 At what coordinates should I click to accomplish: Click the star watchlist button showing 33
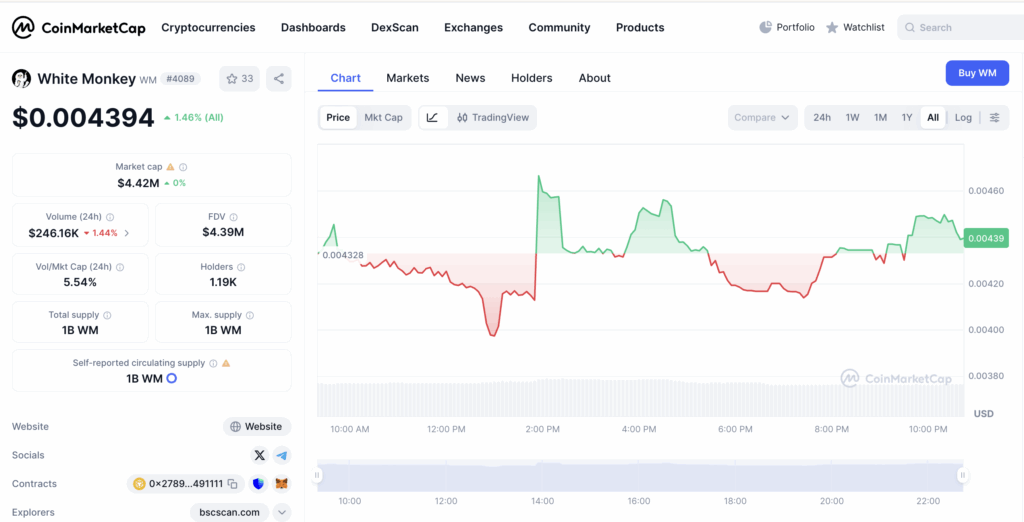coord(239,78)
